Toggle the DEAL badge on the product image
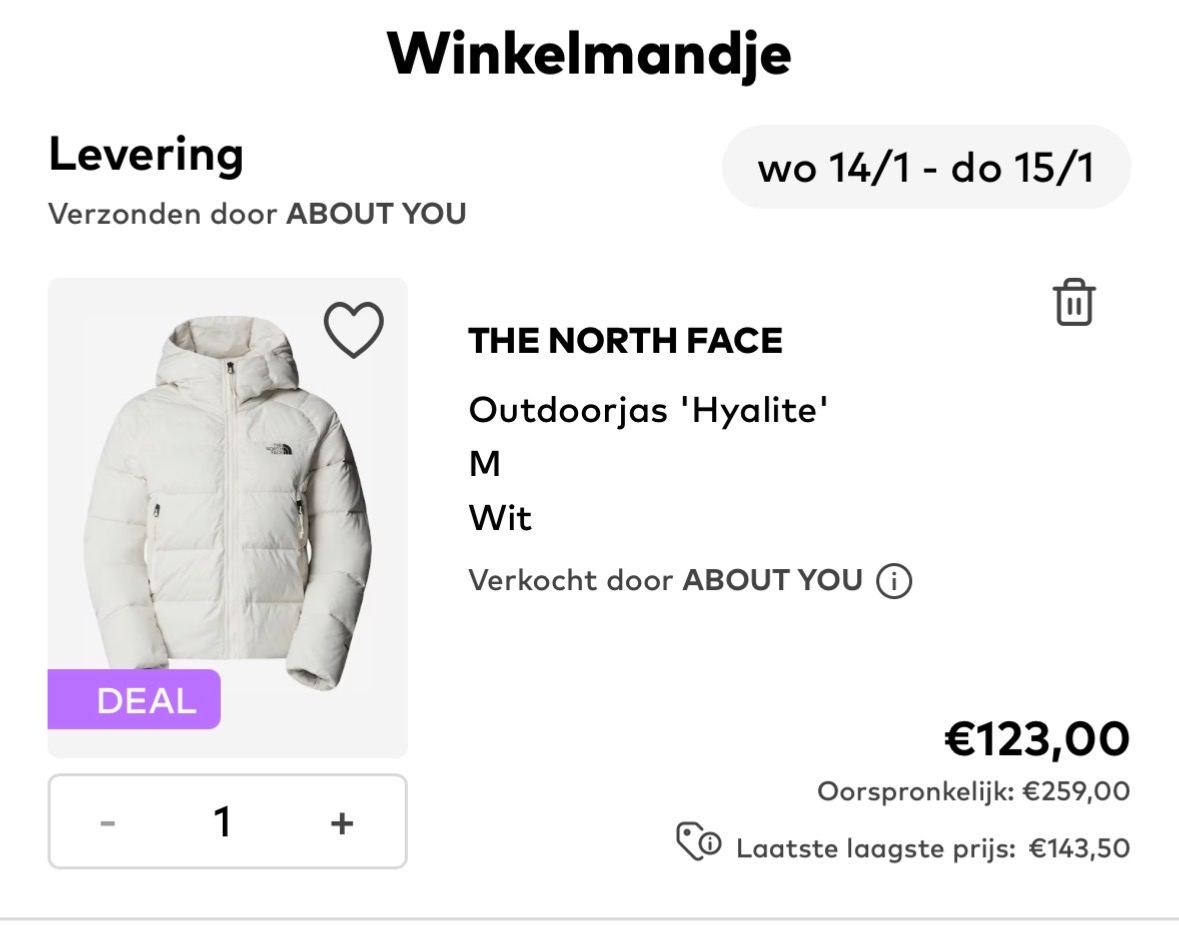 tap(135, 701)
